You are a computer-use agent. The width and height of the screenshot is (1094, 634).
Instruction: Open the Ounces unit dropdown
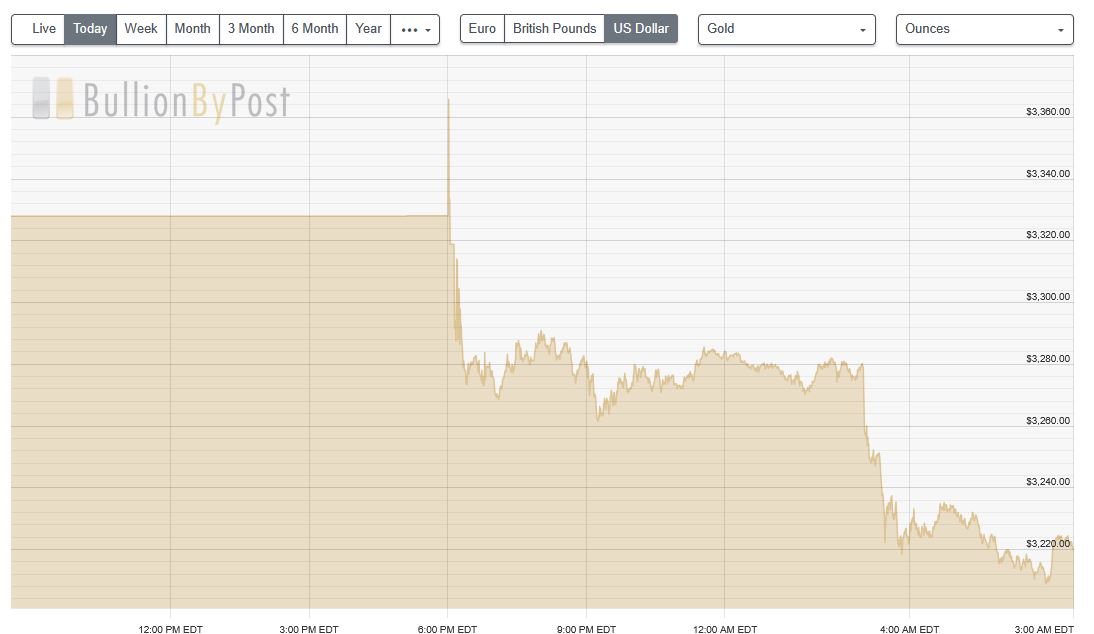[984, 29]
